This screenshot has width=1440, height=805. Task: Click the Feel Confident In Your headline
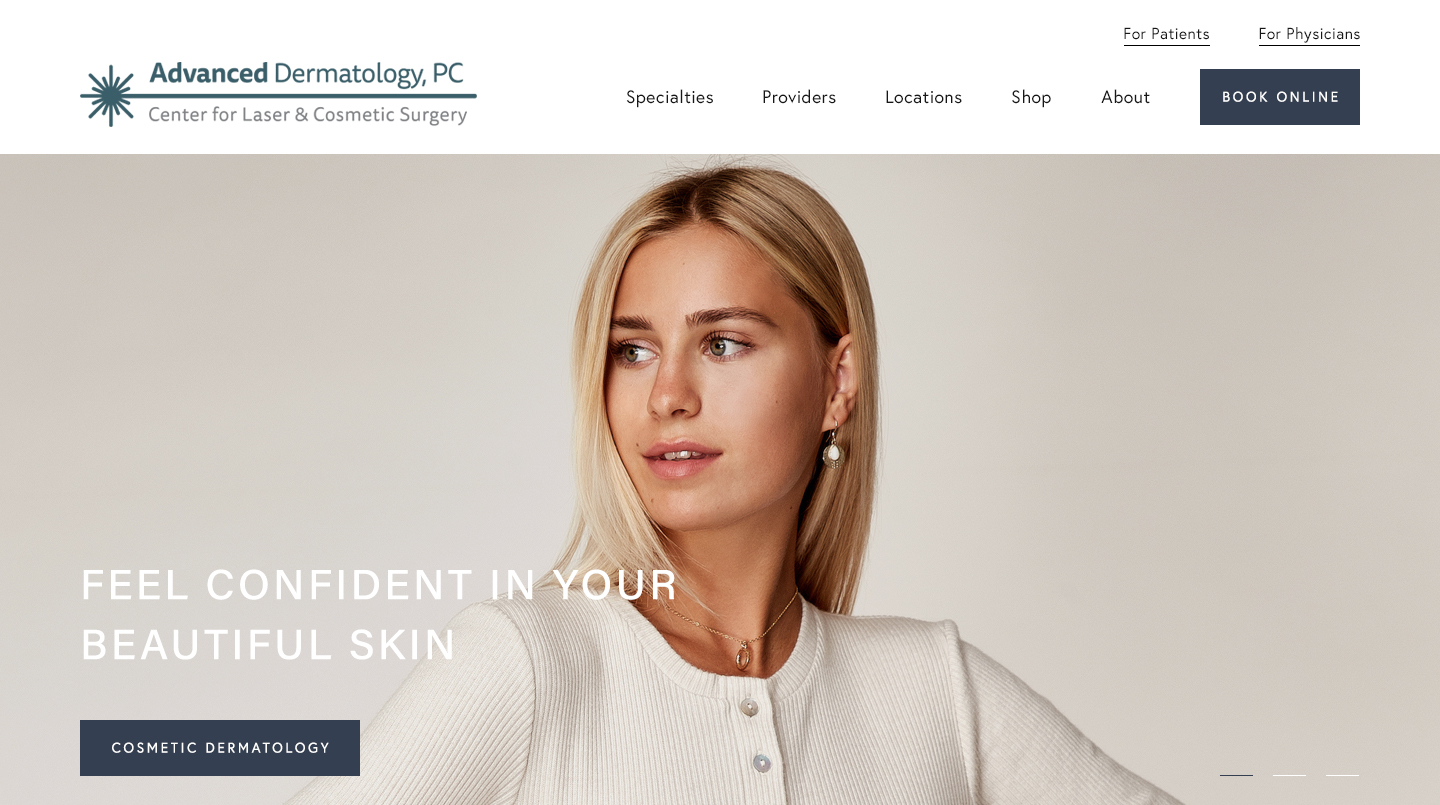380,585
